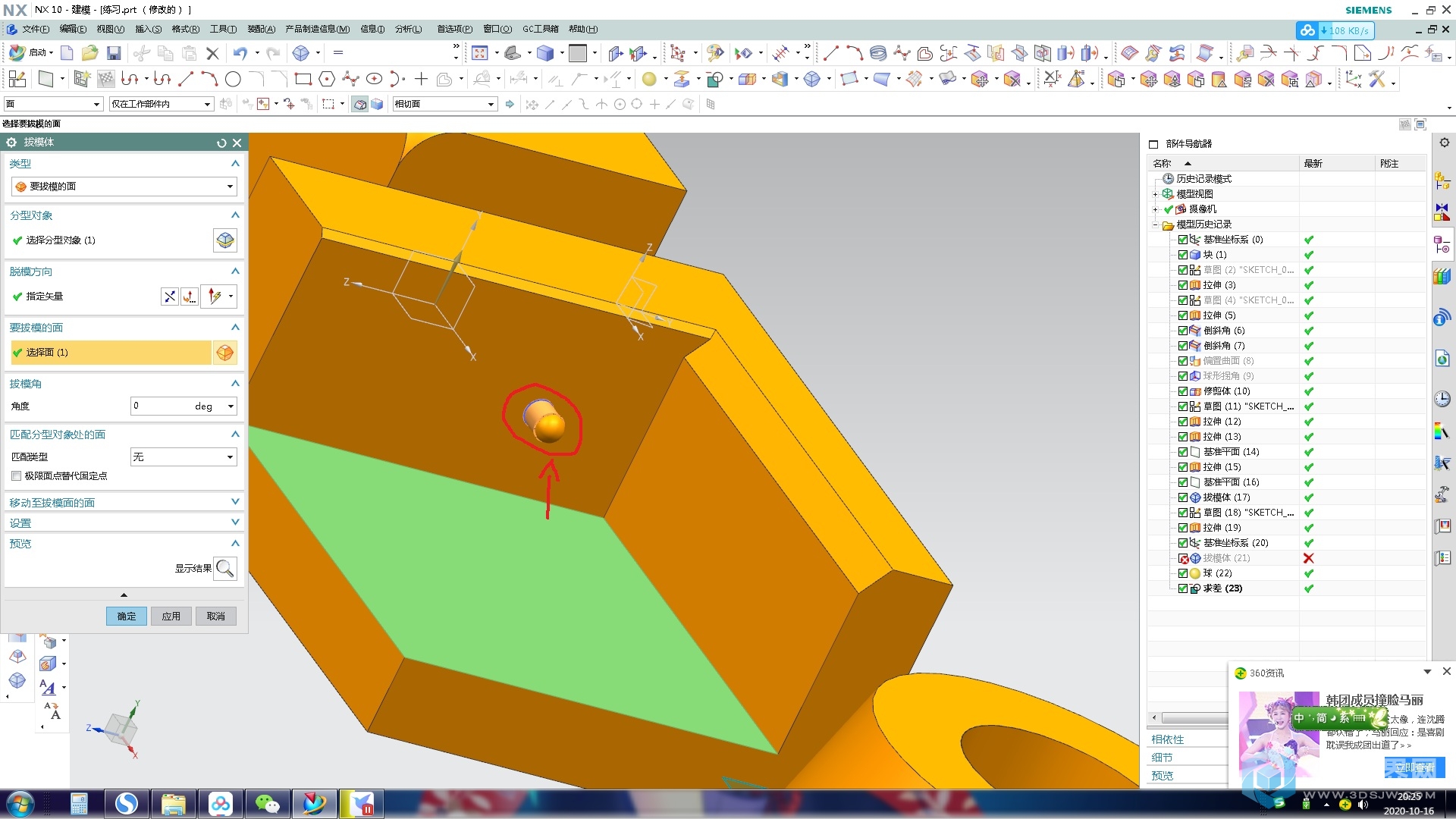Click the 启动 start button
The height and width of the screenshot is (819, 1456).
(x=30, y=53)
